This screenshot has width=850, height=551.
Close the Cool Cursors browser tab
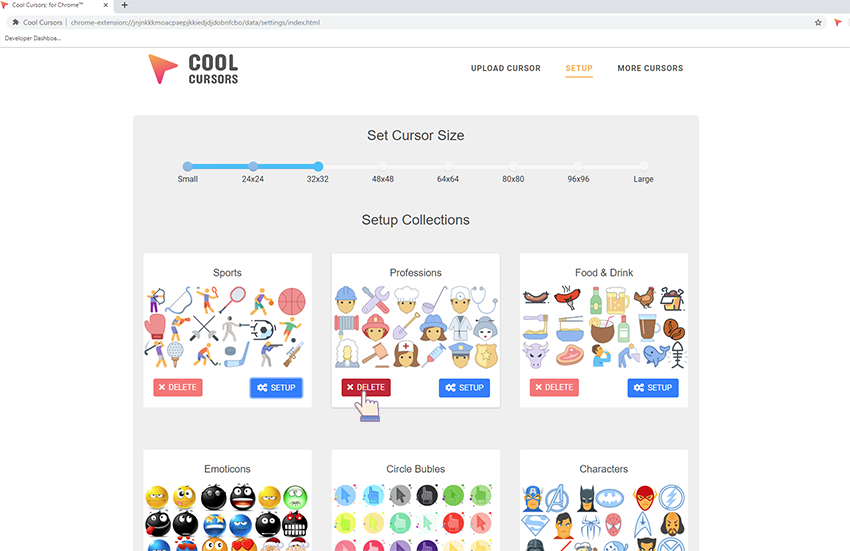[106, 5]
